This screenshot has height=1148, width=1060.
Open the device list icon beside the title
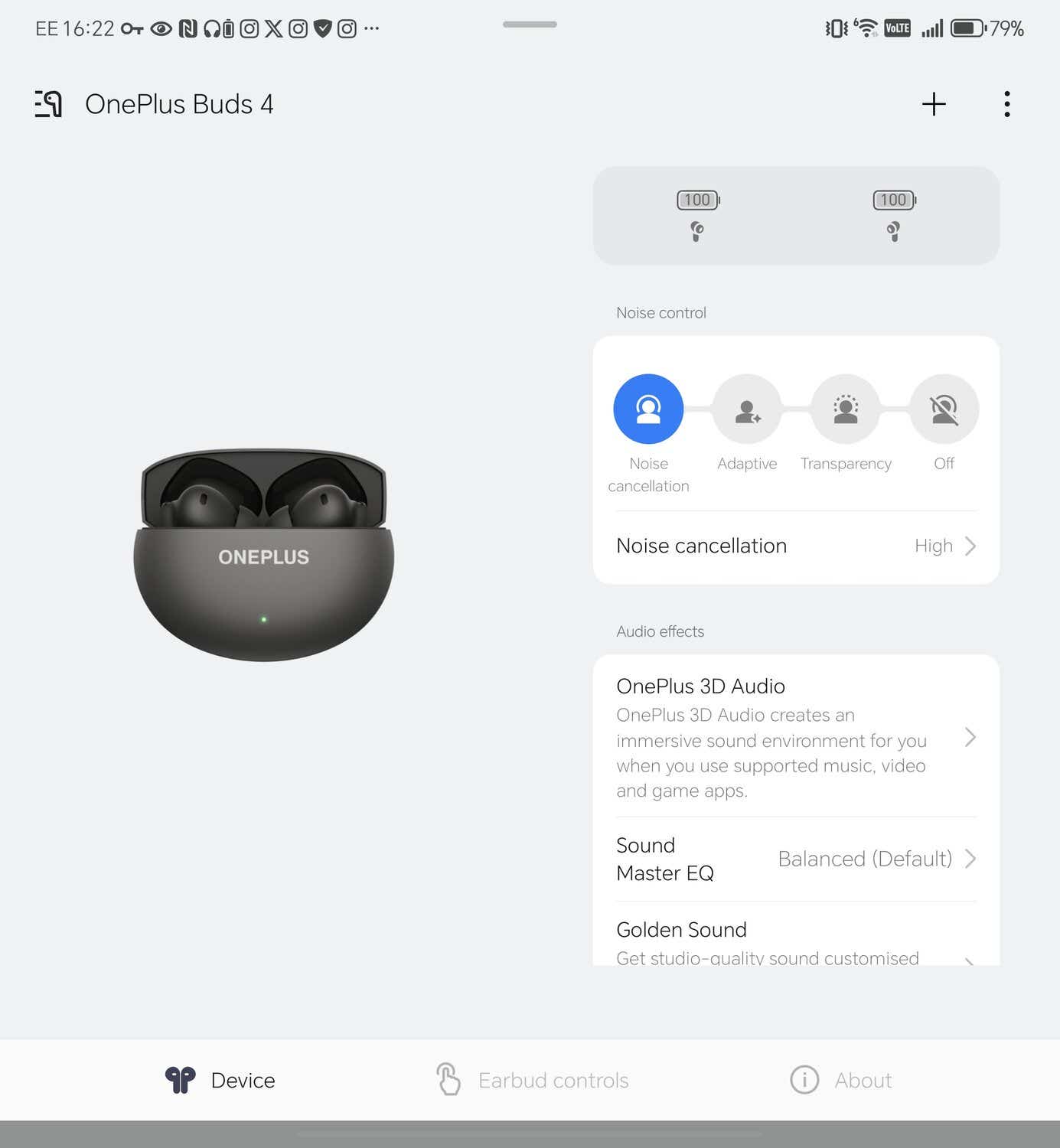pos(48,104)
